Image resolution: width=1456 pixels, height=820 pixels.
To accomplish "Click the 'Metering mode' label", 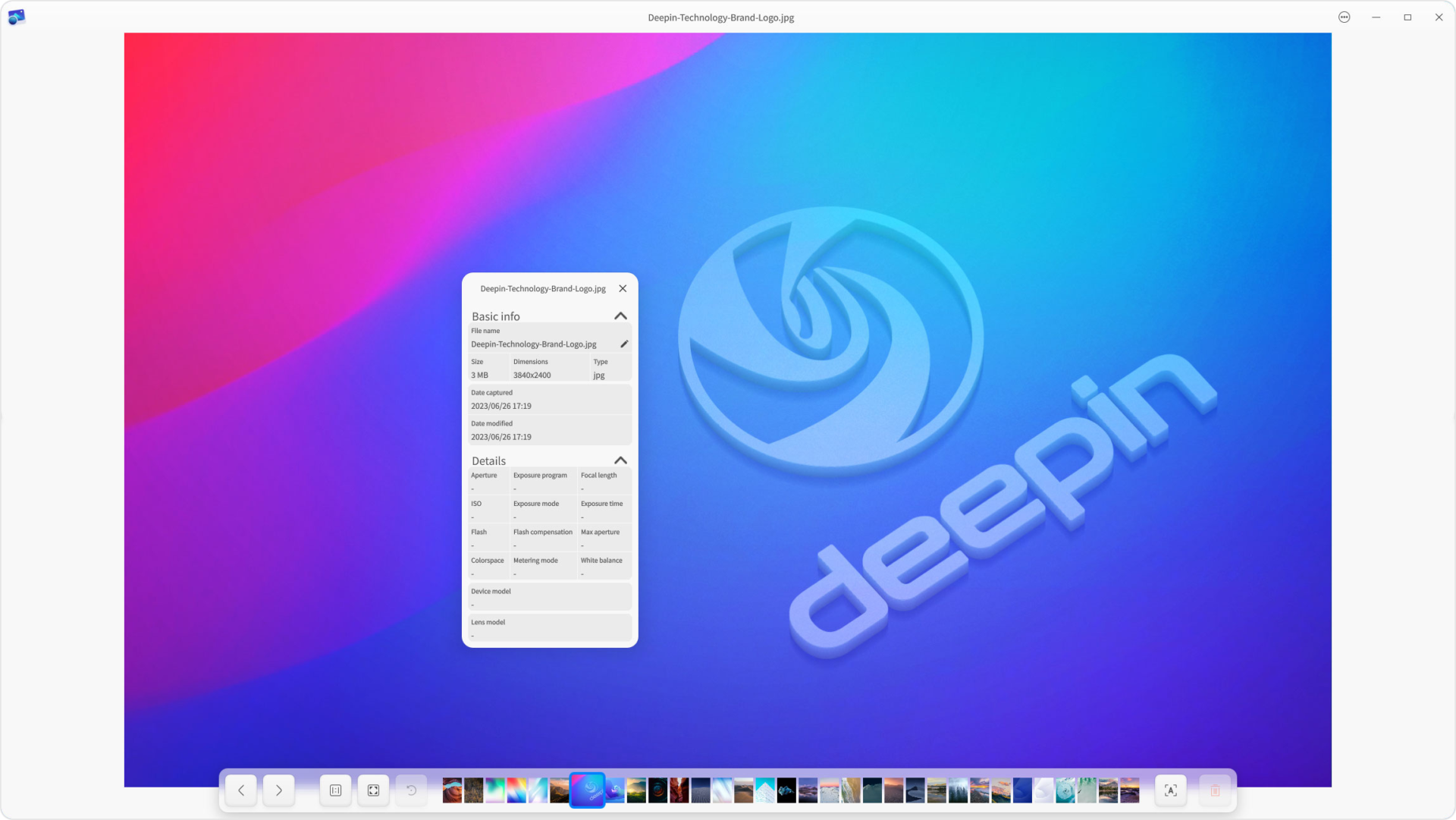I will (x=535, y=561).
